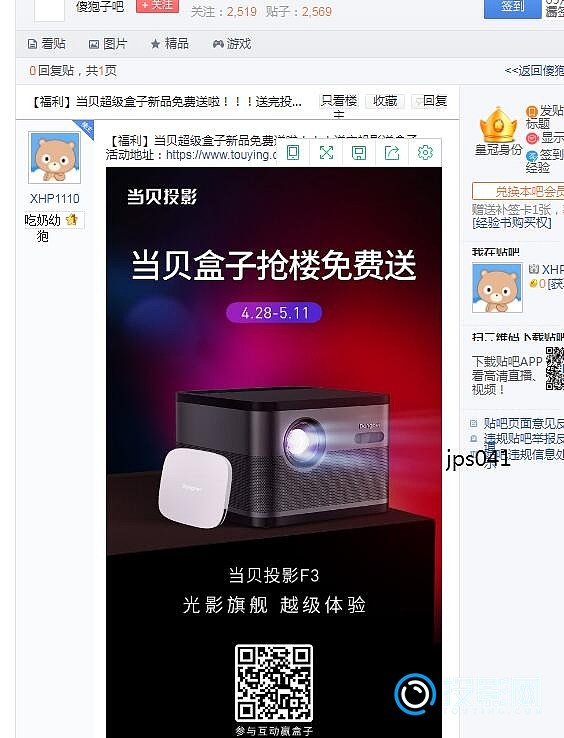Screen dimensions: 564x738
Task: Click the 发贴 orange icon in sidebar
Action: tap(532, 112)
